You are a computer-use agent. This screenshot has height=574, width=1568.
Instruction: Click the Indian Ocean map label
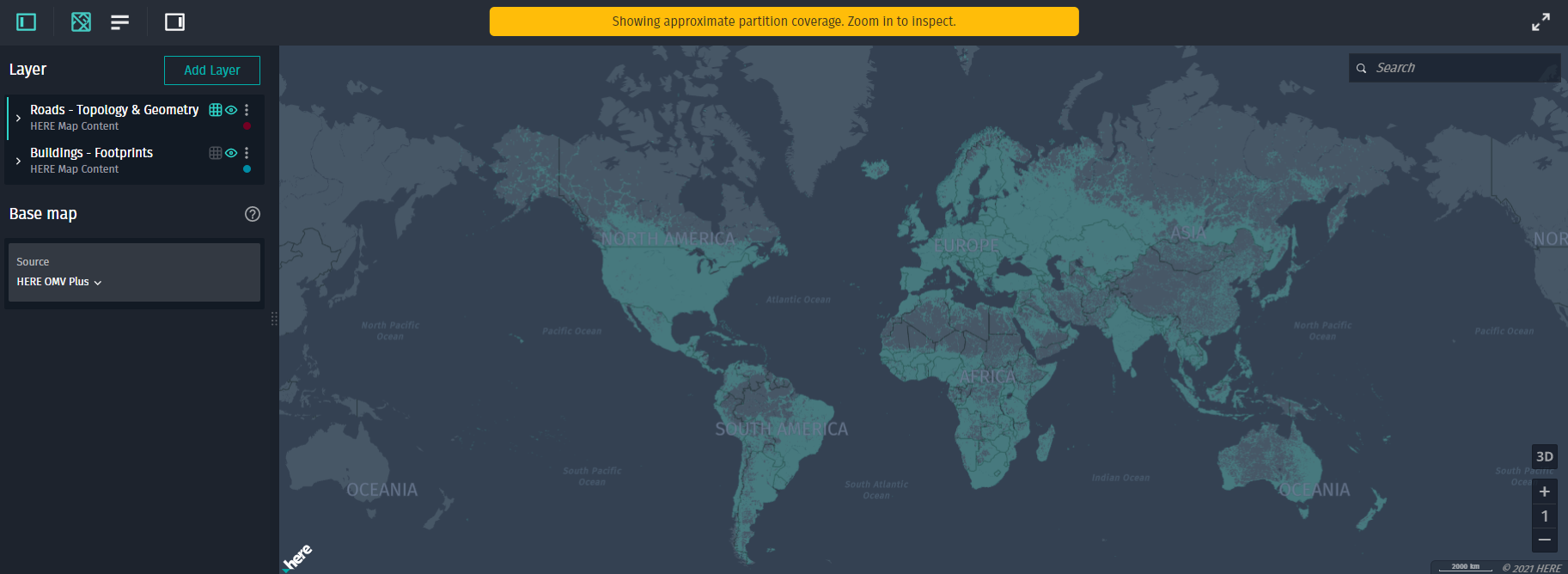click(1120, 478)
